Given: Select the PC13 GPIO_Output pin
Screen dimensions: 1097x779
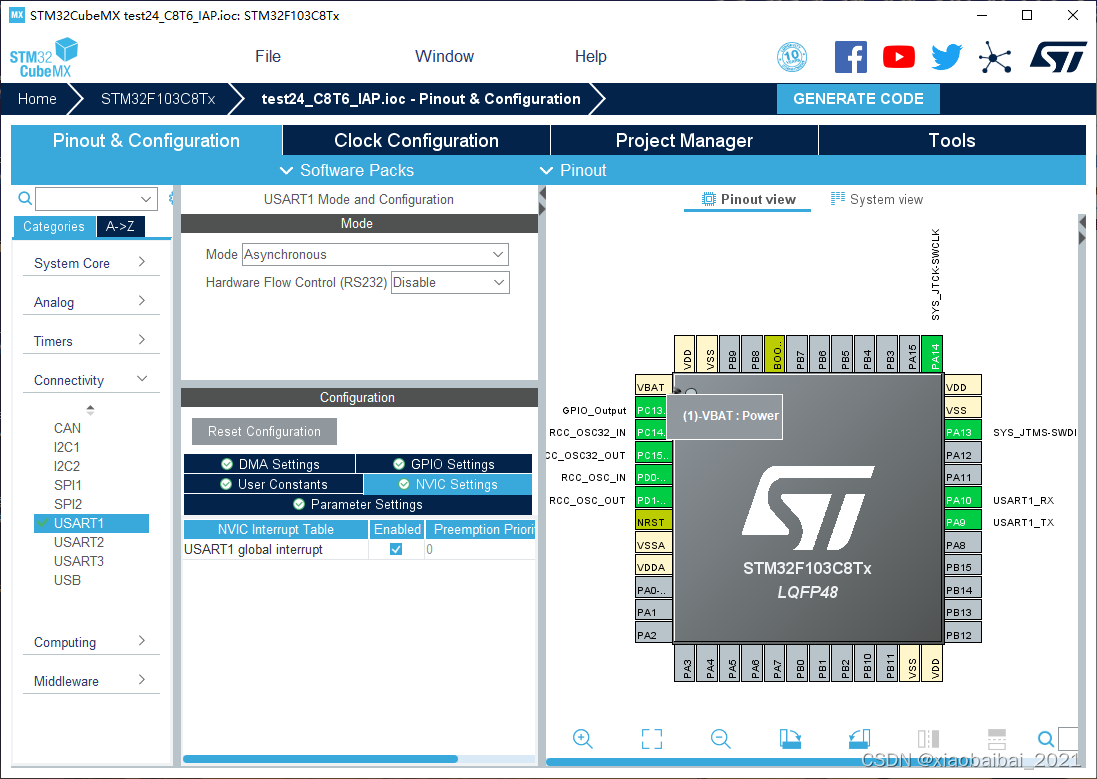Looking at the screenshot, I should (x=651, y=409).
